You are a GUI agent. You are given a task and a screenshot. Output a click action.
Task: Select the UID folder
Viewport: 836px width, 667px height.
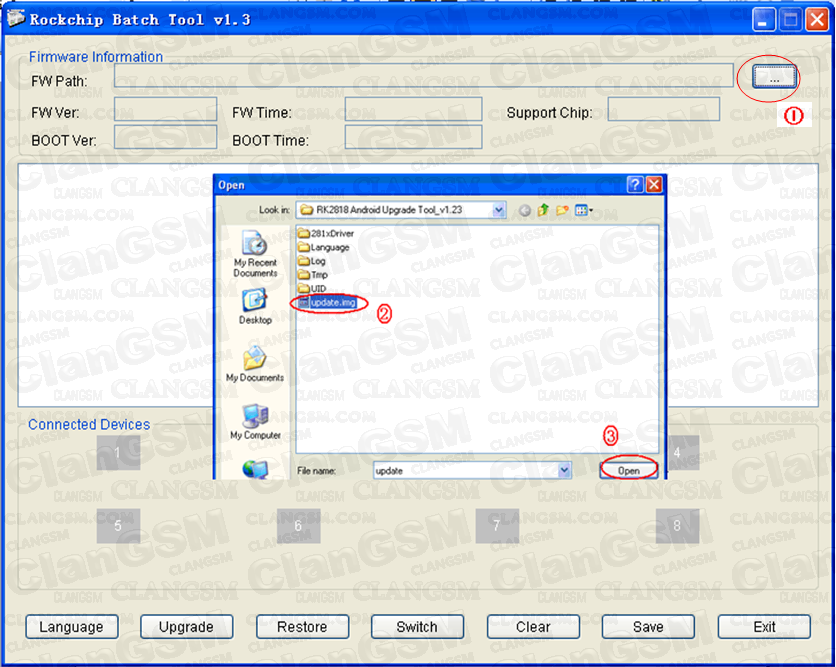(x=312, y=288)
